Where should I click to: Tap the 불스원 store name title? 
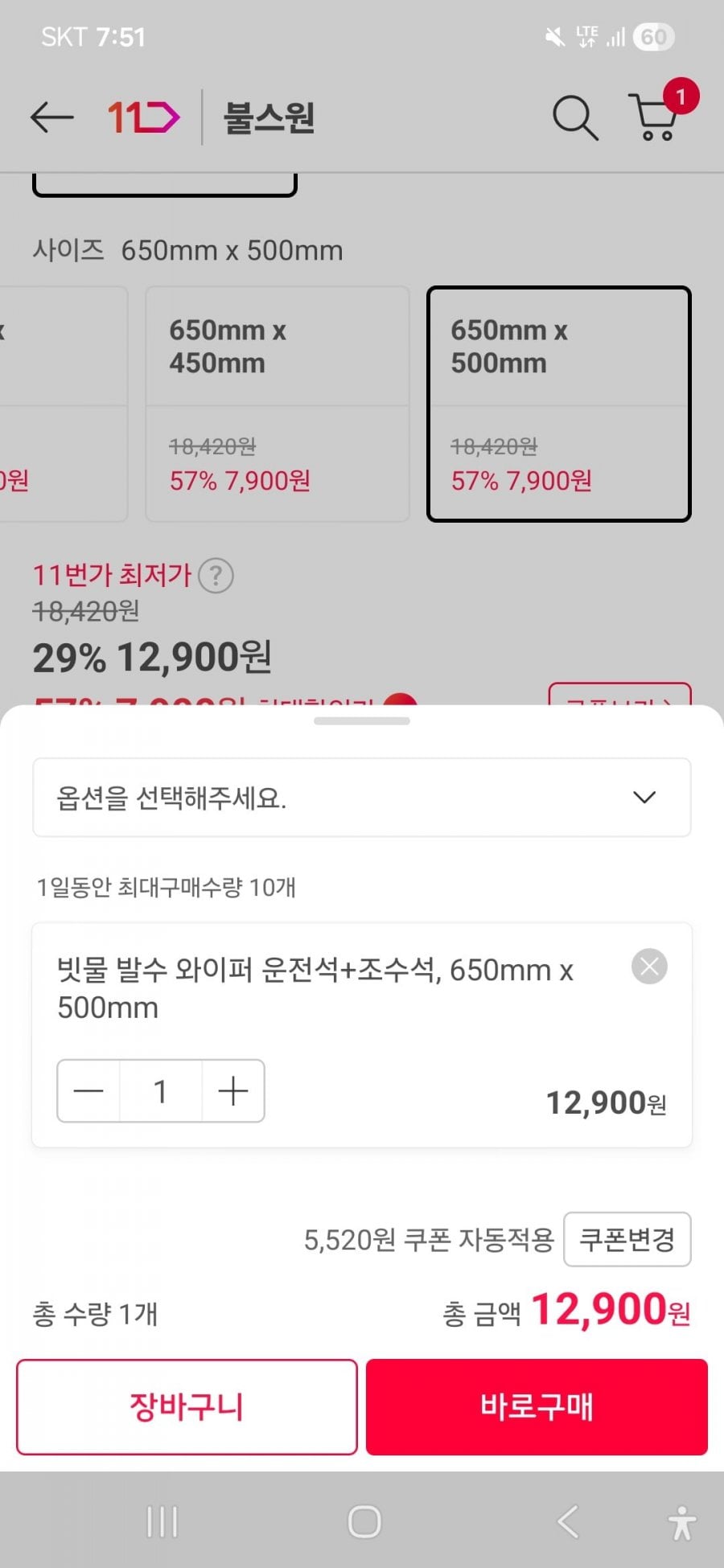pyautogui.click(x=269, y=117)
